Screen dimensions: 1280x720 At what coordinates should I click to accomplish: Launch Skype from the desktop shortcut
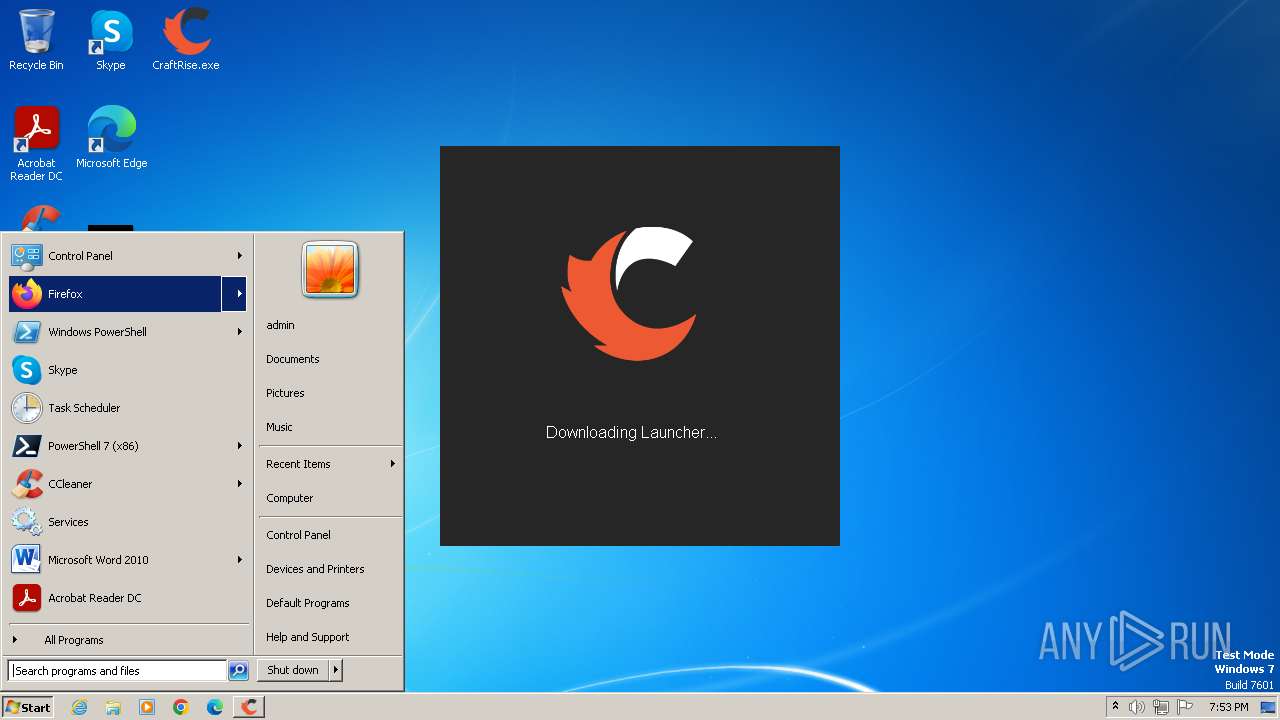[110, 40]
